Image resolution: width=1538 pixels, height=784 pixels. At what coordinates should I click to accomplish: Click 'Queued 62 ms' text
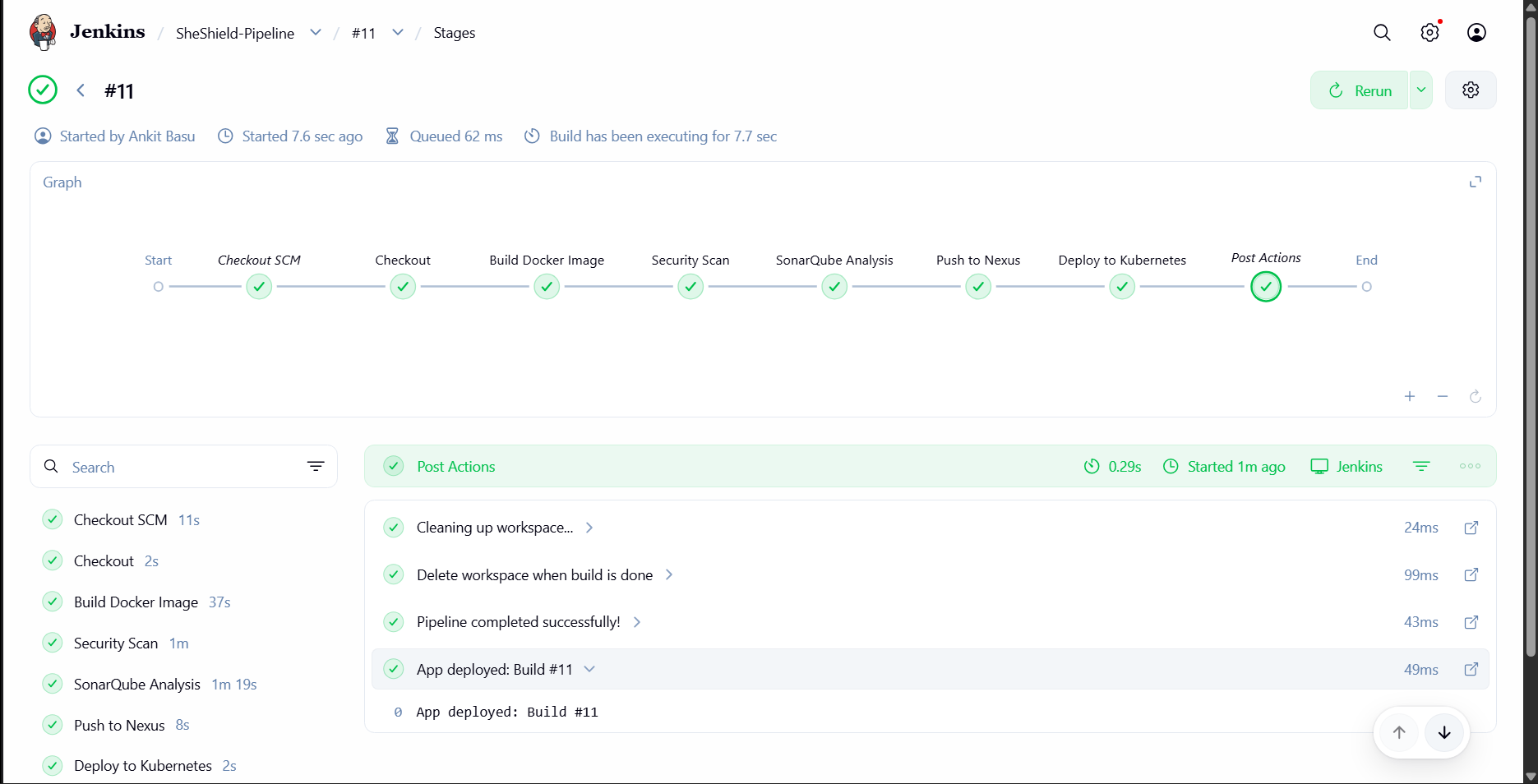pos(456,136)
